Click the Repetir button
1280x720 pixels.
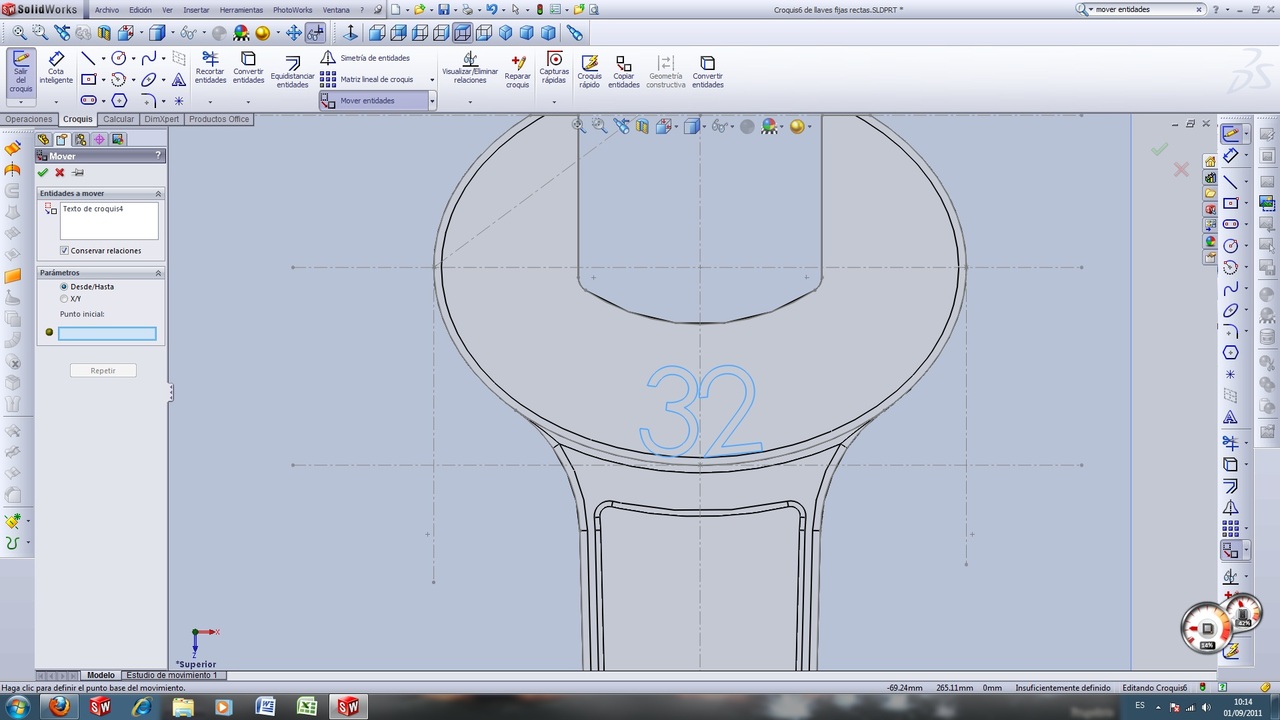103,370
